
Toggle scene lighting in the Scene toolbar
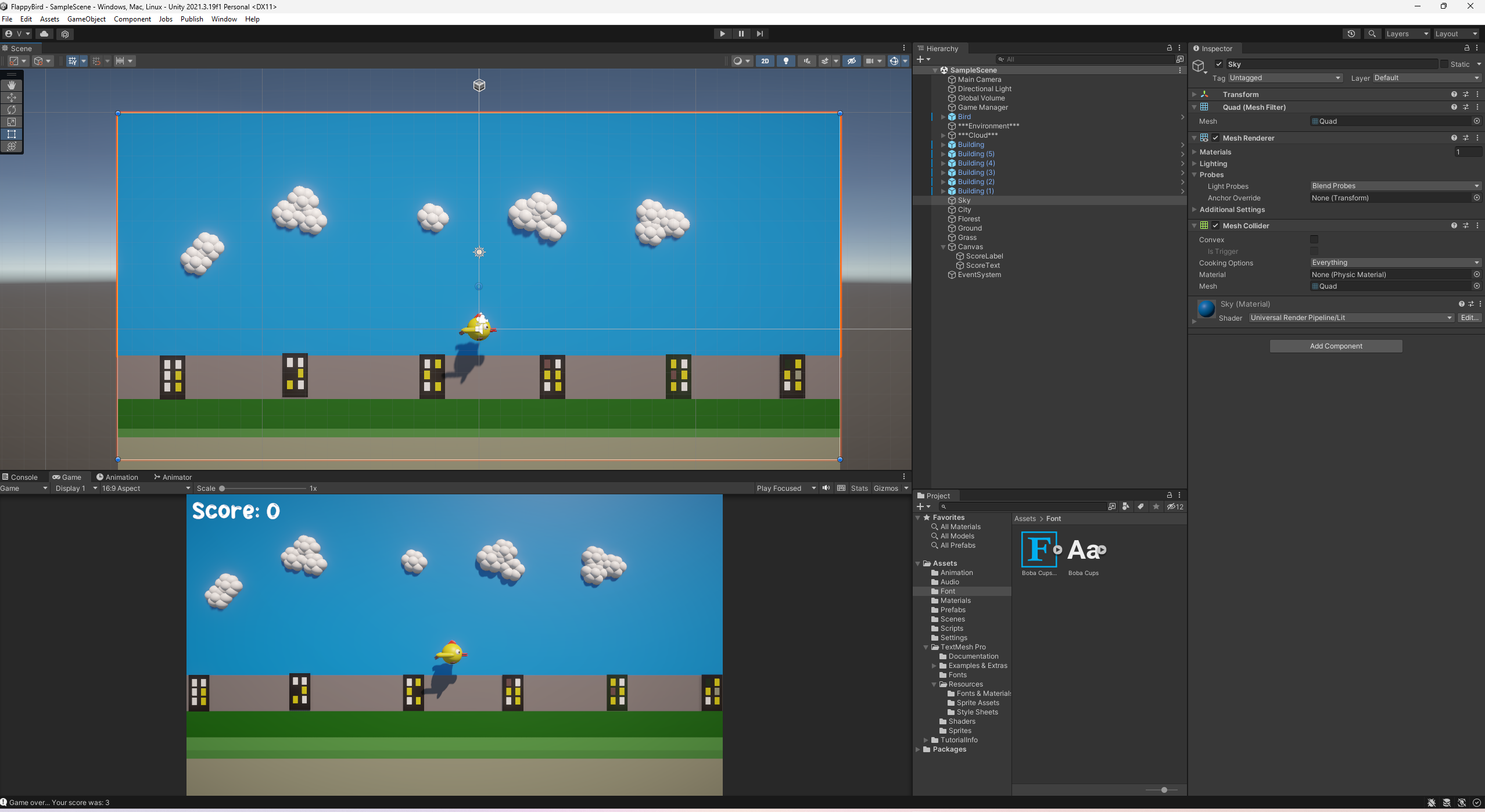click(x=785, y=61)
